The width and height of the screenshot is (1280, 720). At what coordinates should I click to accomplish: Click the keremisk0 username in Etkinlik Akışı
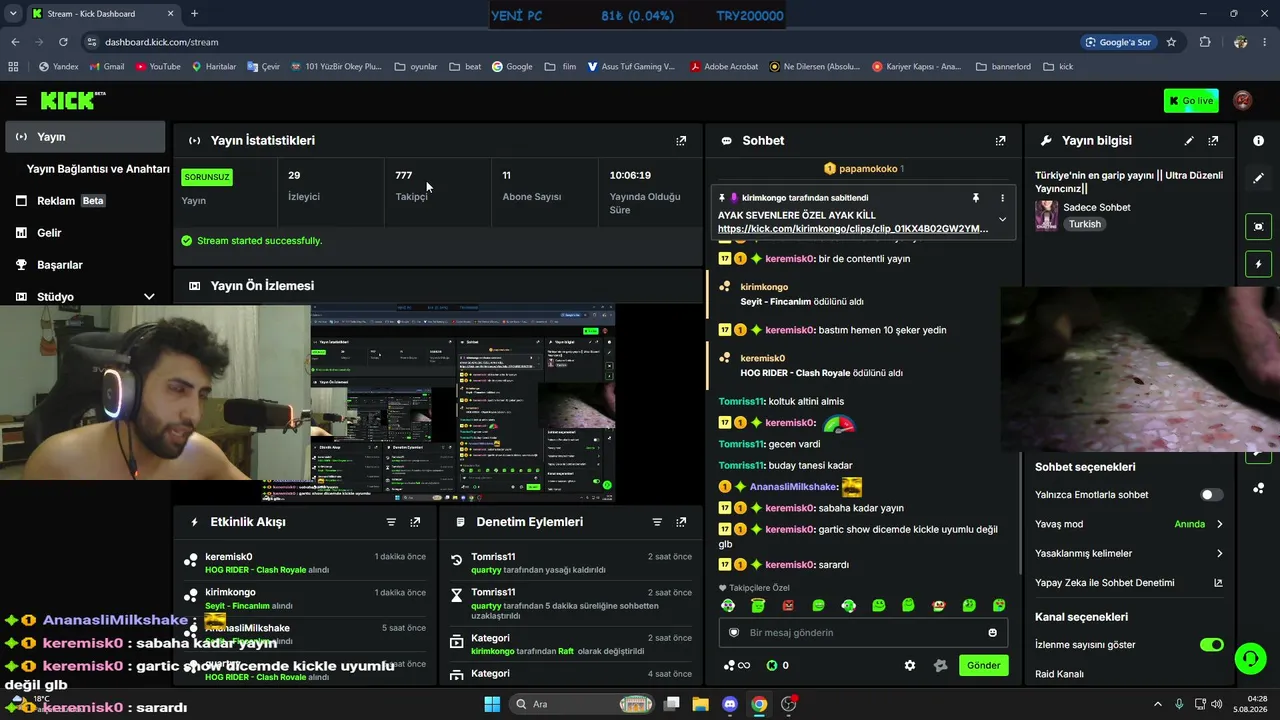[x=229, y=557]
